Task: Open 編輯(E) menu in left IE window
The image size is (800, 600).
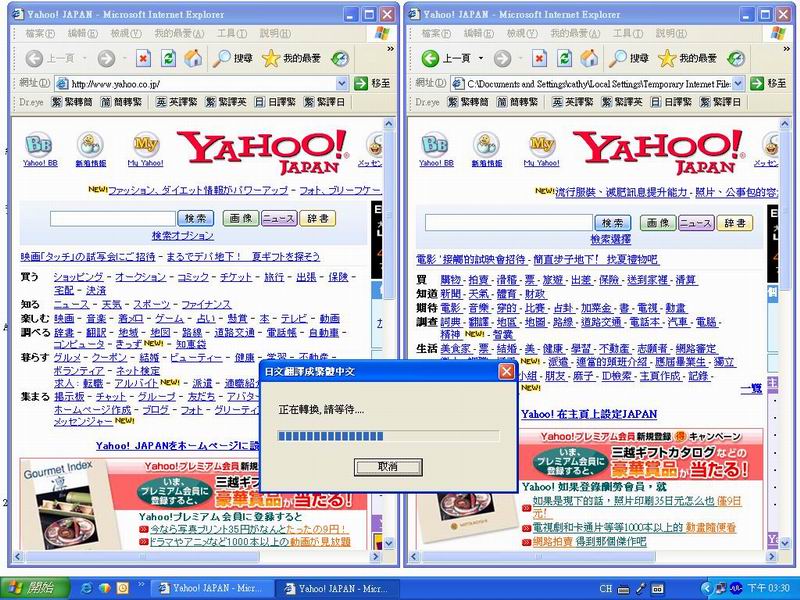Action: click(x=83, y=34)
